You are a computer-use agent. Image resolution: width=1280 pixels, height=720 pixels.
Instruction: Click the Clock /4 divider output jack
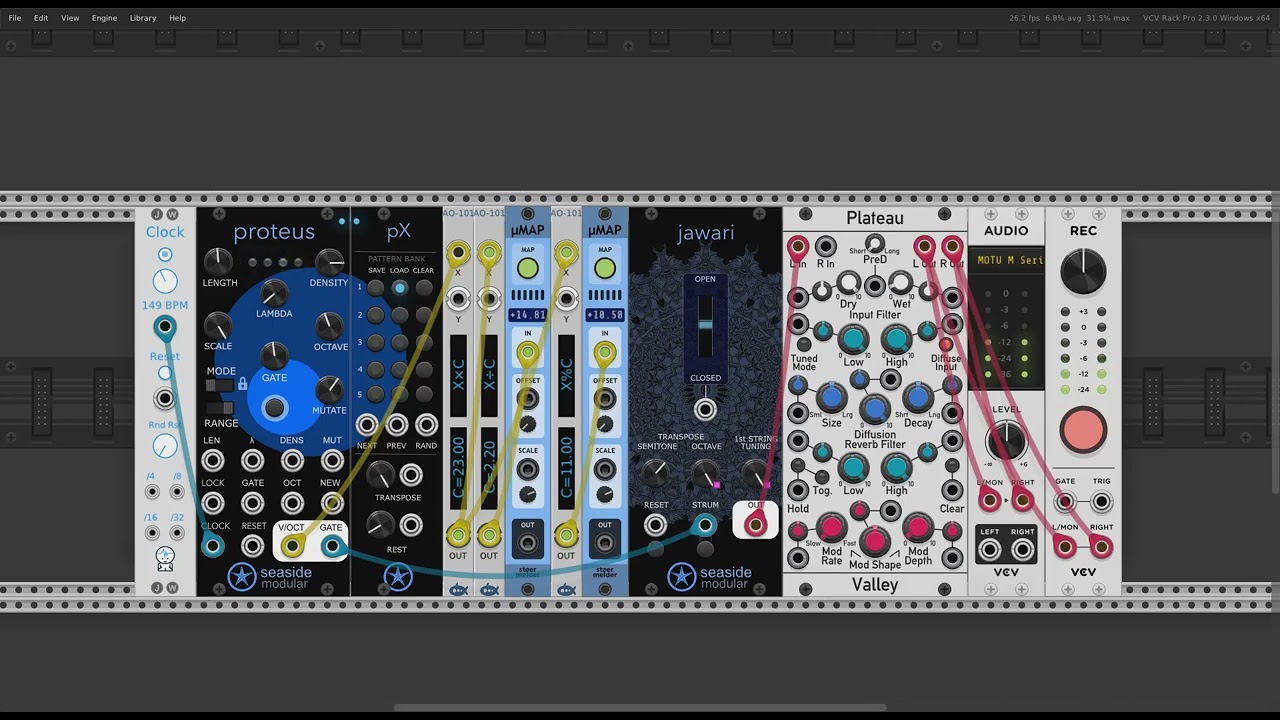tap(152, 492)
